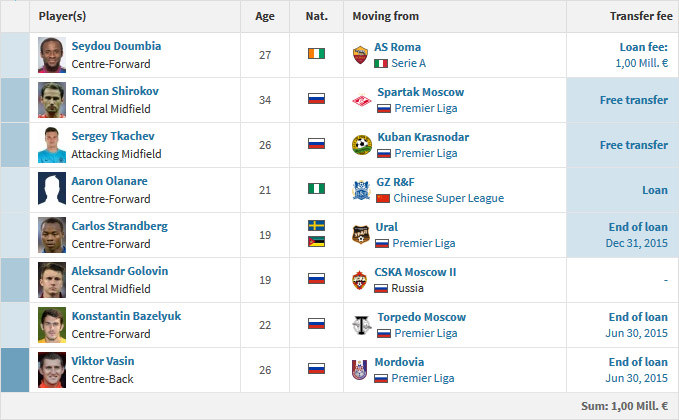
Task: Click Aleksandr Golovin's photo thumbnail
Action: click(52, 280)
